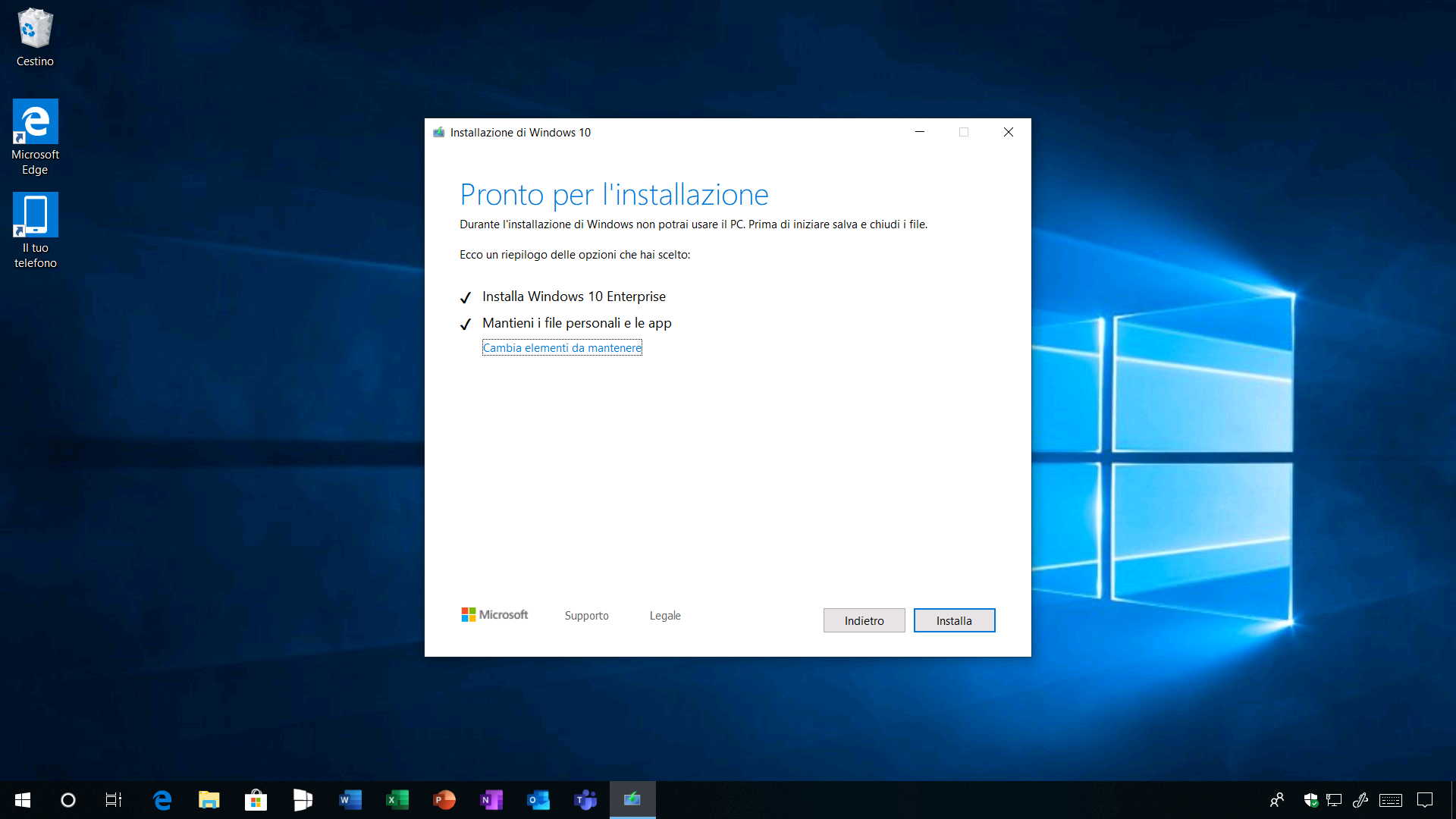Open the Supporto link
The image size is (1456, 819).
coord(587,616)
